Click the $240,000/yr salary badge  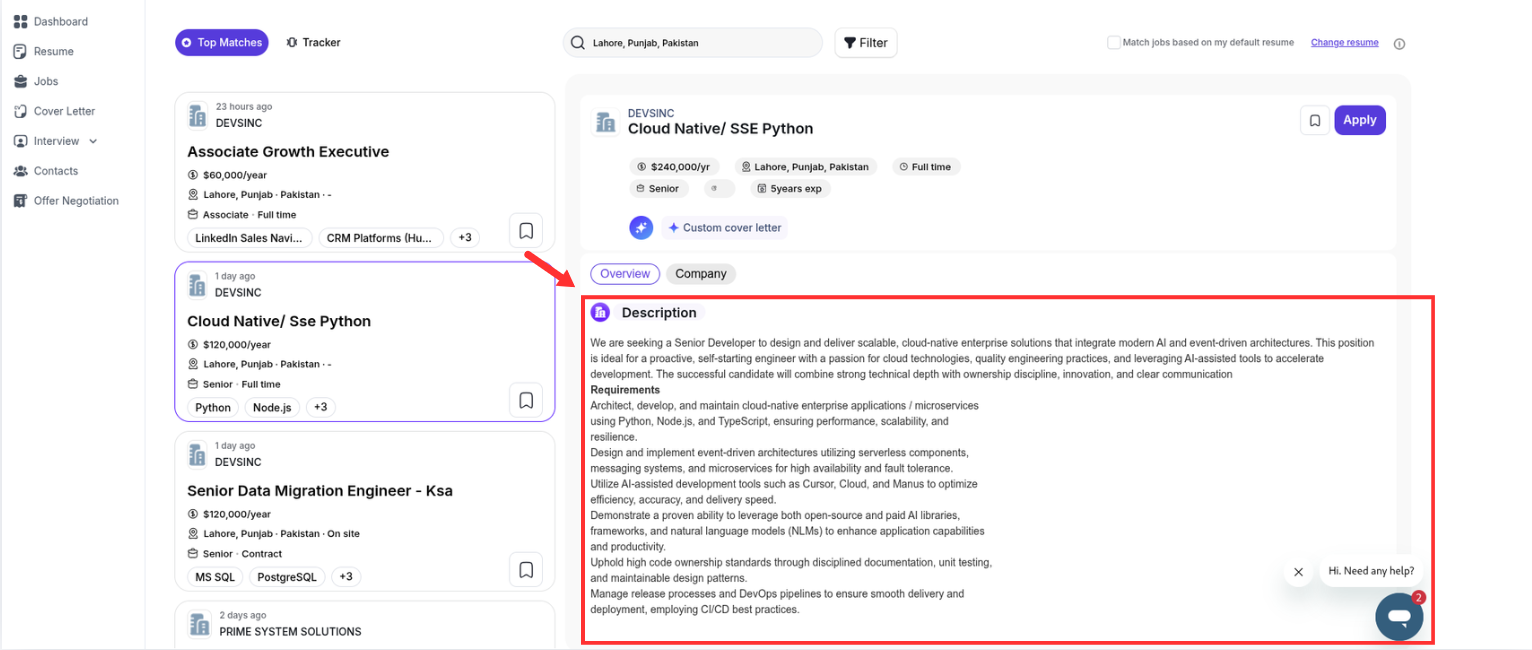click(675, 167)
